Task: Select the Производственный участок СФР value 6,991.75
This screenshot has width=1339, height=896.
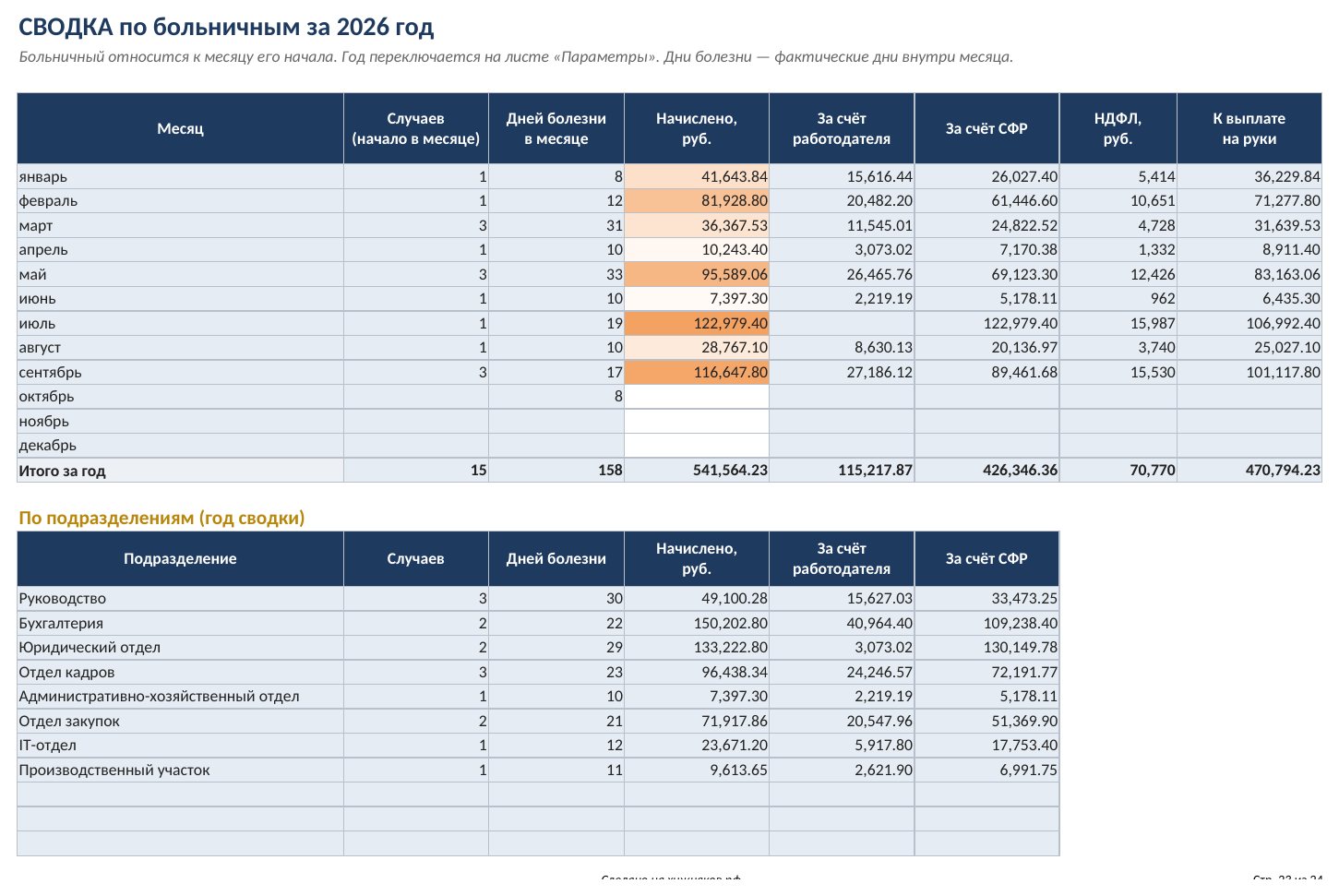Action: (987, 770)
